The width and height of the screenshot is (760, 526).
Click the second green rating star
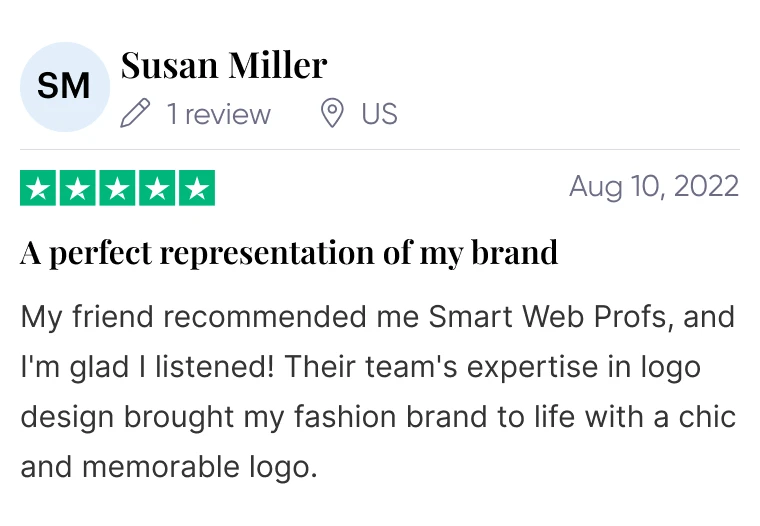tap(78, 188)
